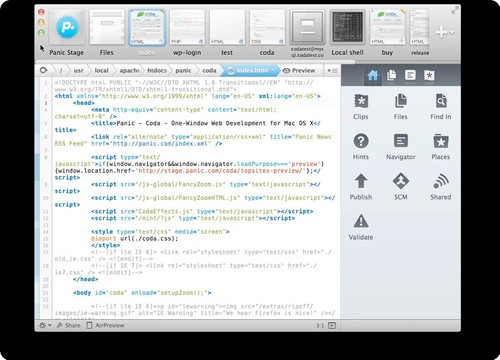Switch to the Panic Stage tab

coord(67,33)
